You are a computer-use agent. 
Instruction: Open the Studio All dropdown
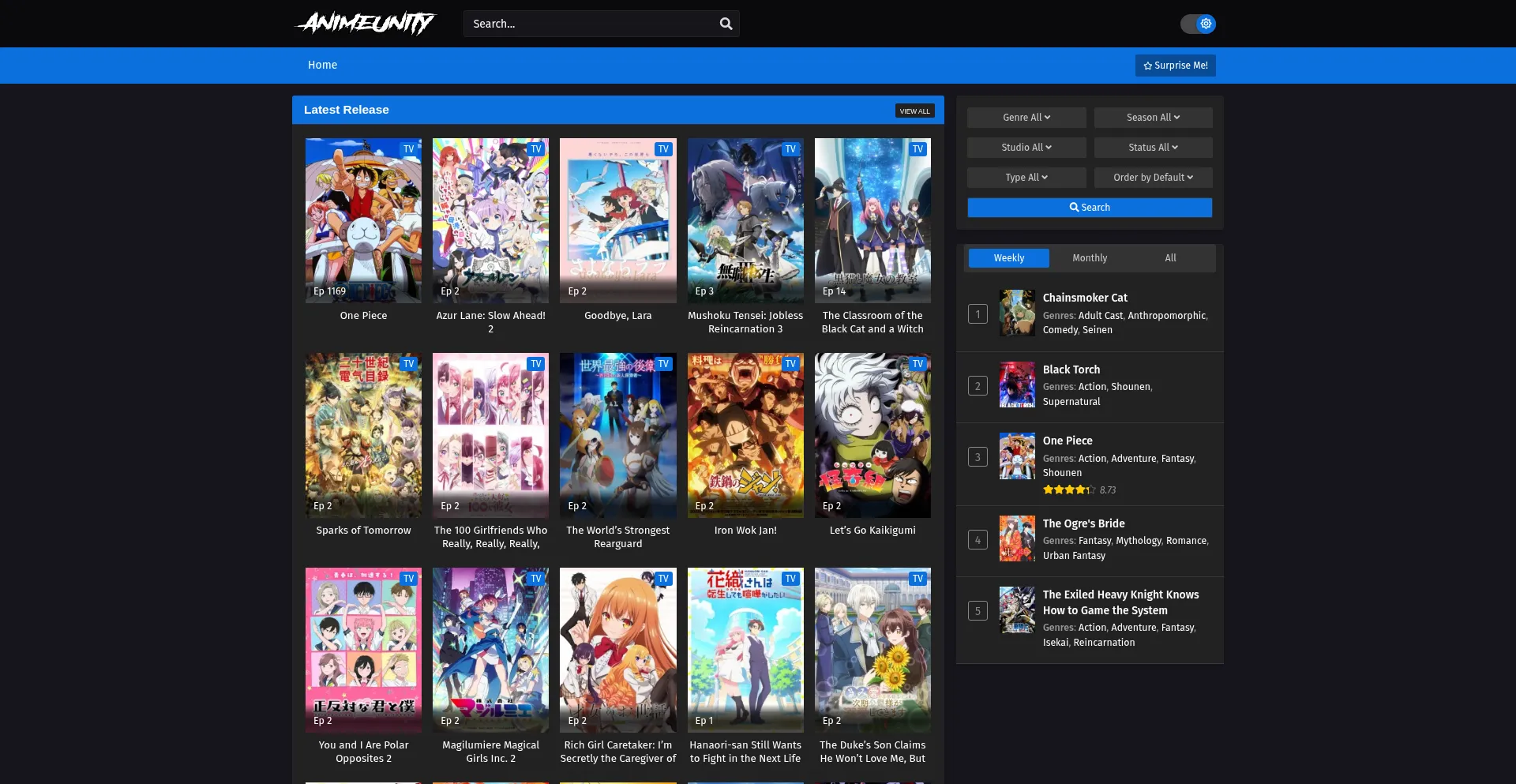tap(1026, 148)
